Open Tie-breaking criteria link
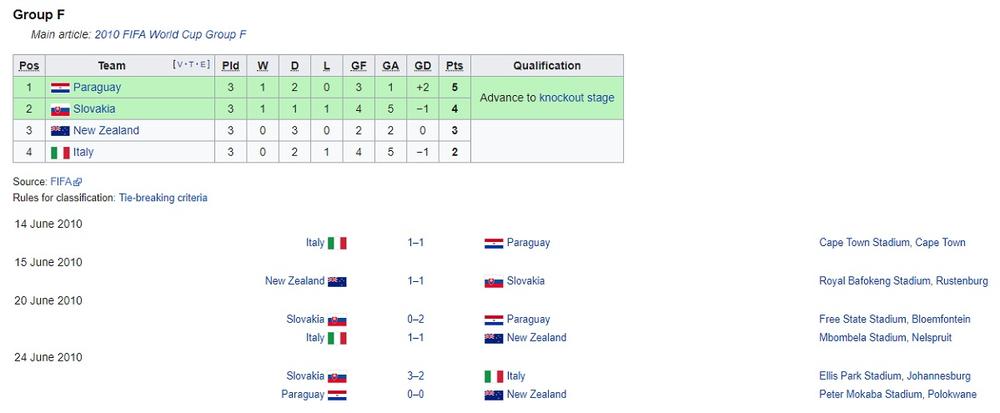Viewport: 1000px width, 413px height. pos(163,198)
